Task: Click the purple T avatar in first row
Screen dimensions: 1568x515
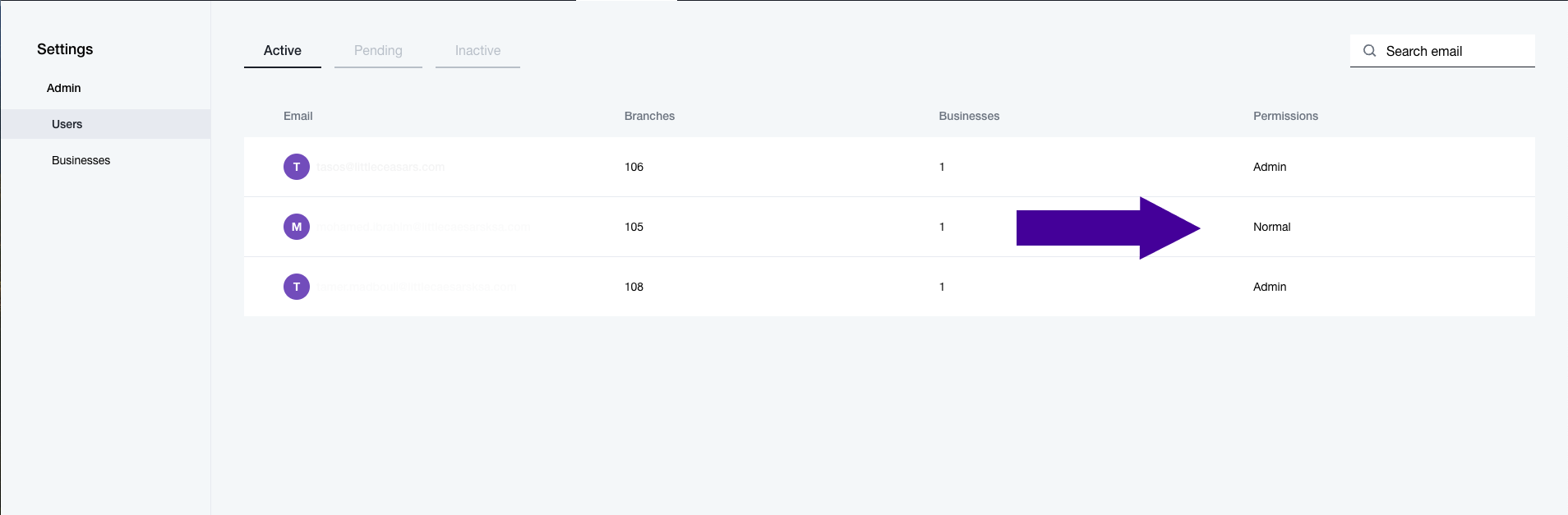Action: click(x=296, y=166)
